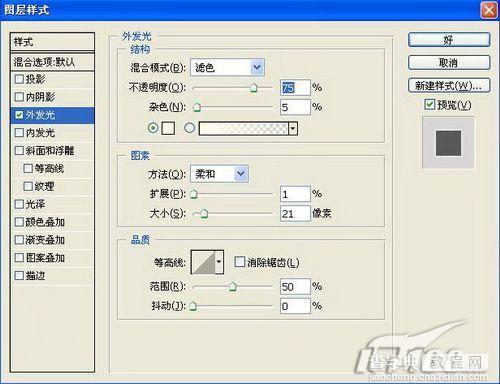Open the contour picker arrow beside 等高线
The width and height of the screenshot is (500, 384).
tap(219, 262)
